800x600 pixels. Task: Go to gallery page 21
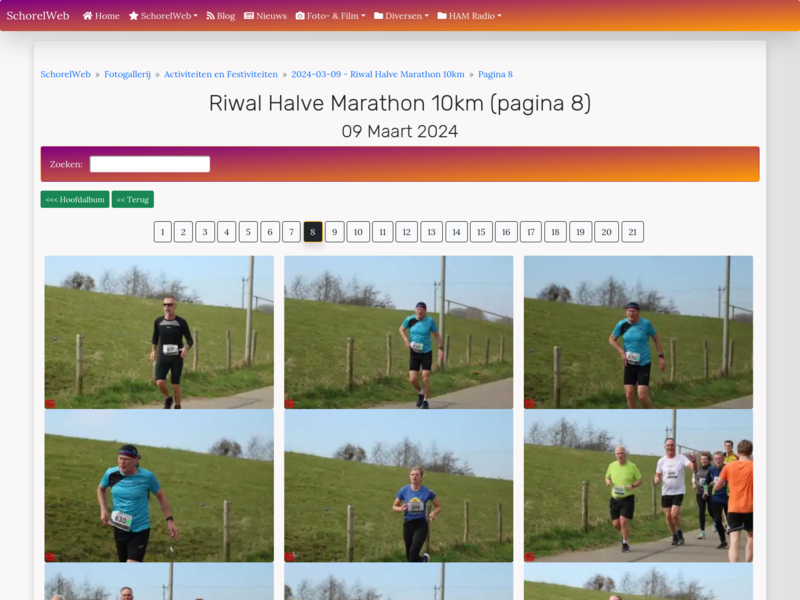(x=633, y=232)
